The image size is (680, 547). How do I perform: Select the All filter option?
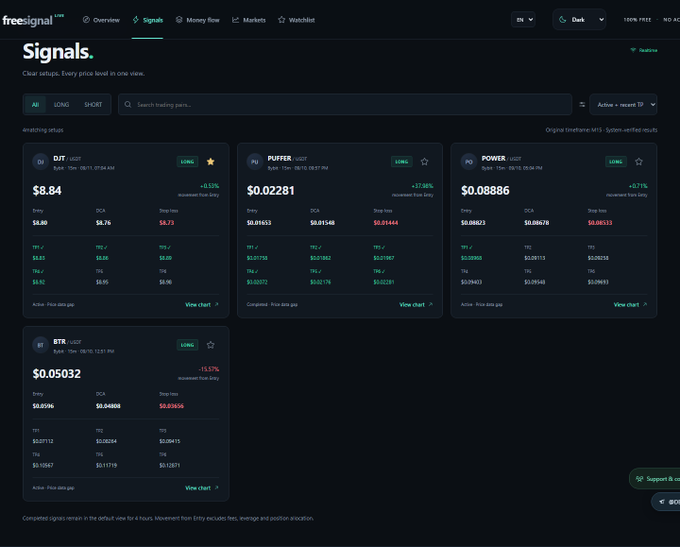click(x=35, y=105)
